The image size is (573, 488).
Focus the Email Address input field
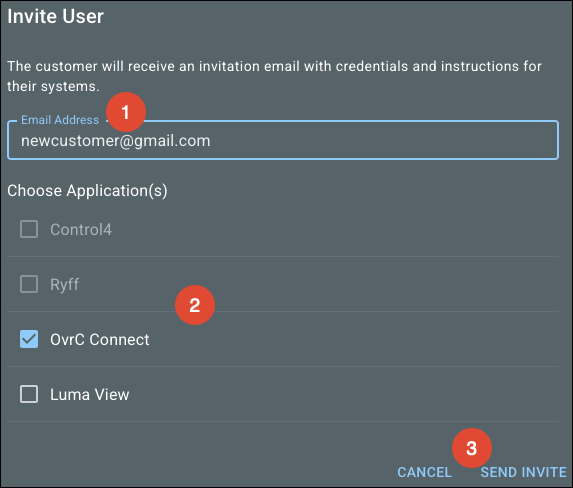pos(283,140)
